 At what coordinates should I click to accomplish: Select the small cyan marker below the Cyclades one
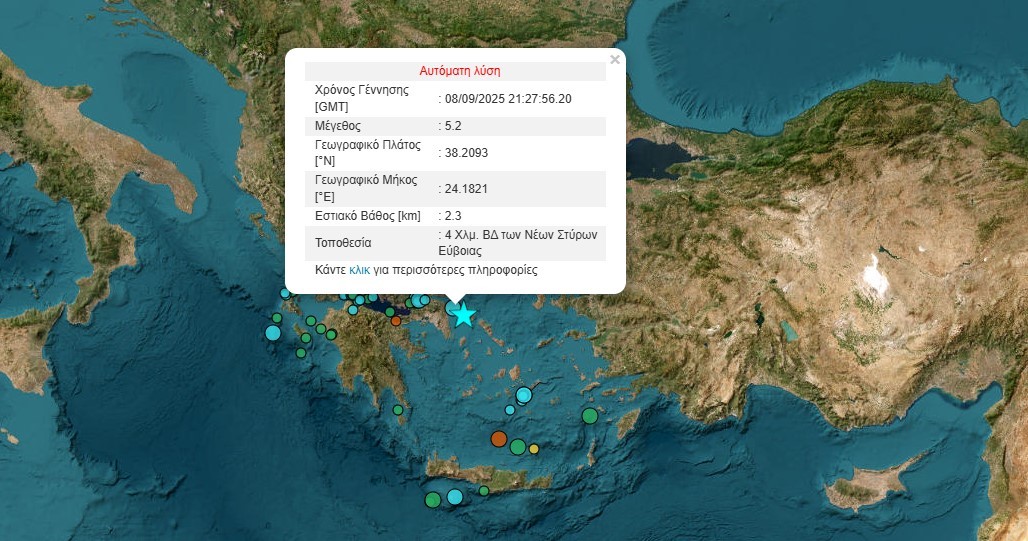[510, 410]
